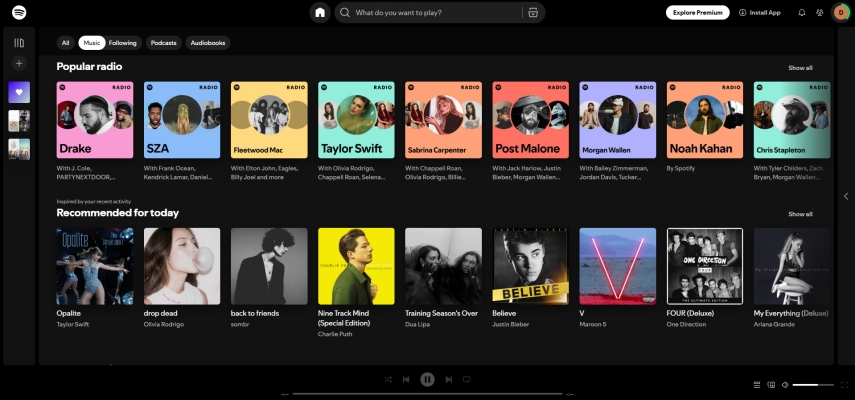Open drop dead album cover

[182, 266]
